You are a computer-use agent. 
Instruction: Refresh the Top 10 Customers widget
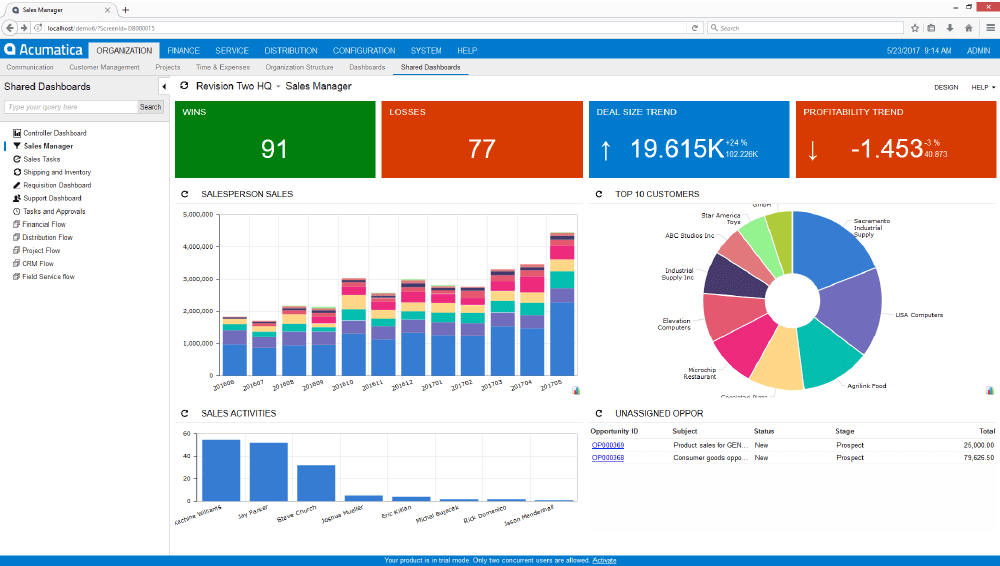tap(599, 194)
